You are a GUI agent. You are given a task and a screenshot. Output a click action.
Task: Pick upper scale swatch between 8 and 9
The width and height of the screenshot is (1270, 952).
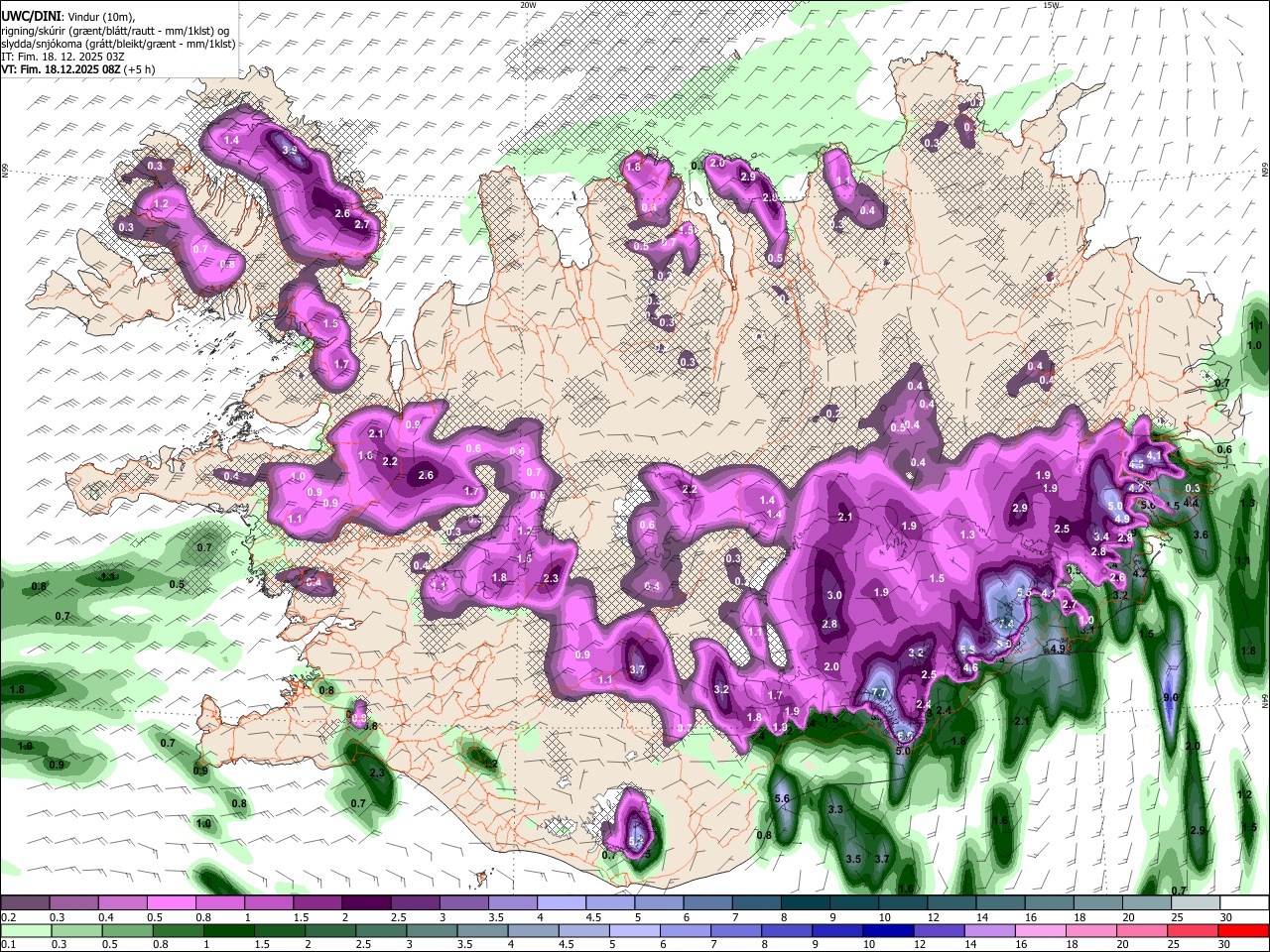(x=804, y=902)
